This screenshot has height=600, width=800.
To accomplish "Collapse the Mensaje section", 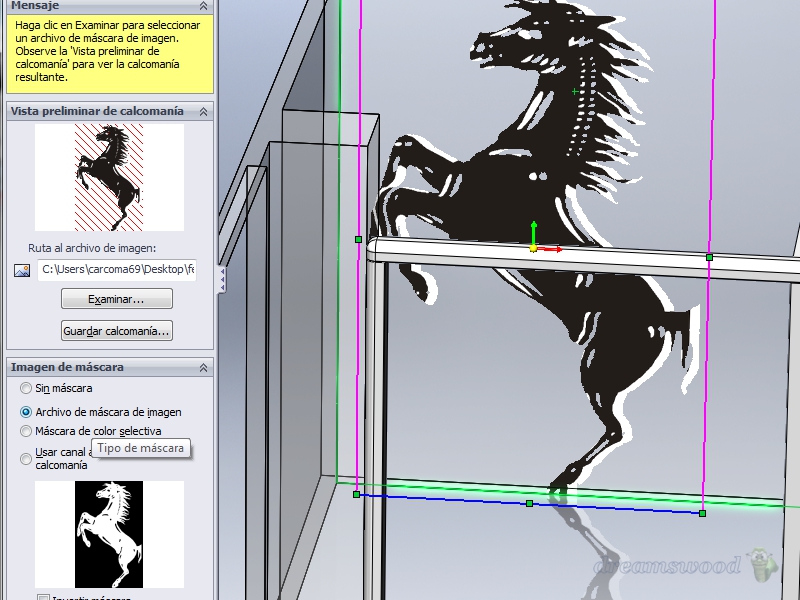I will pyautogui.click(x=203, y=6).
